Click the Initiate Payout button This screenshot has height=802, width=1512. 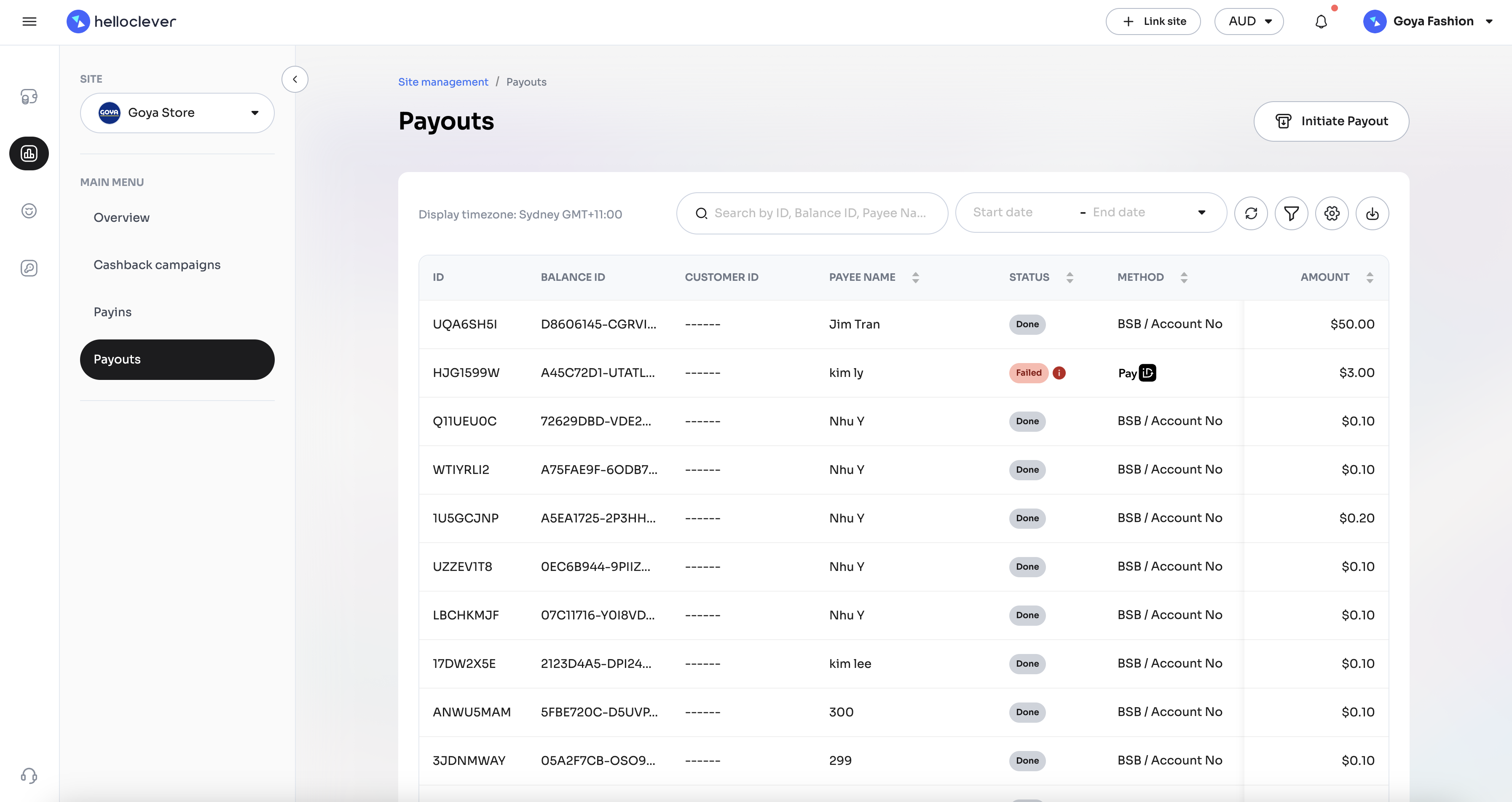tap(1331, 121)
